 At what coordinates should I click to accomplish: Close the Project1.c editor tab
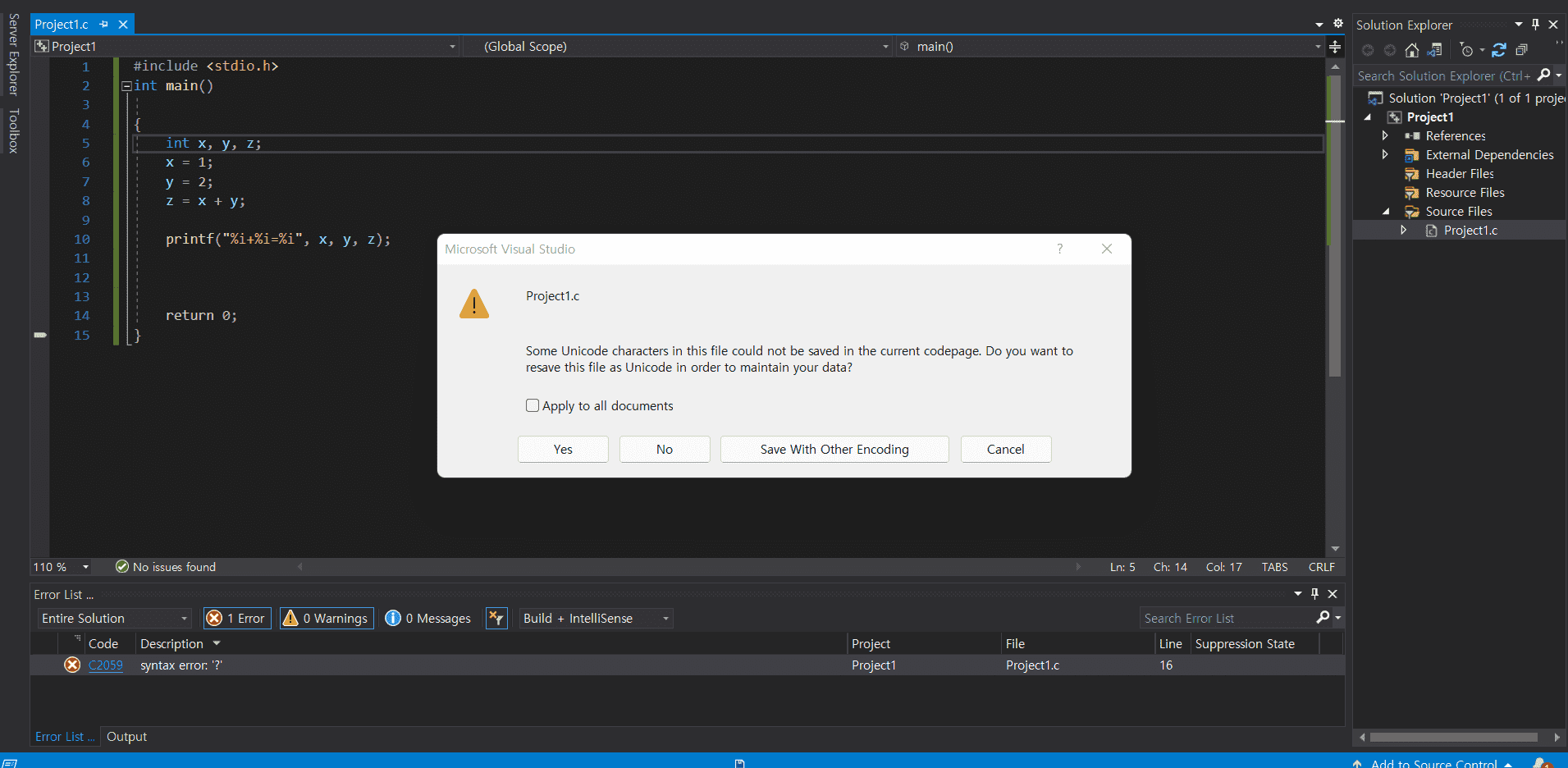coord(123,25)
